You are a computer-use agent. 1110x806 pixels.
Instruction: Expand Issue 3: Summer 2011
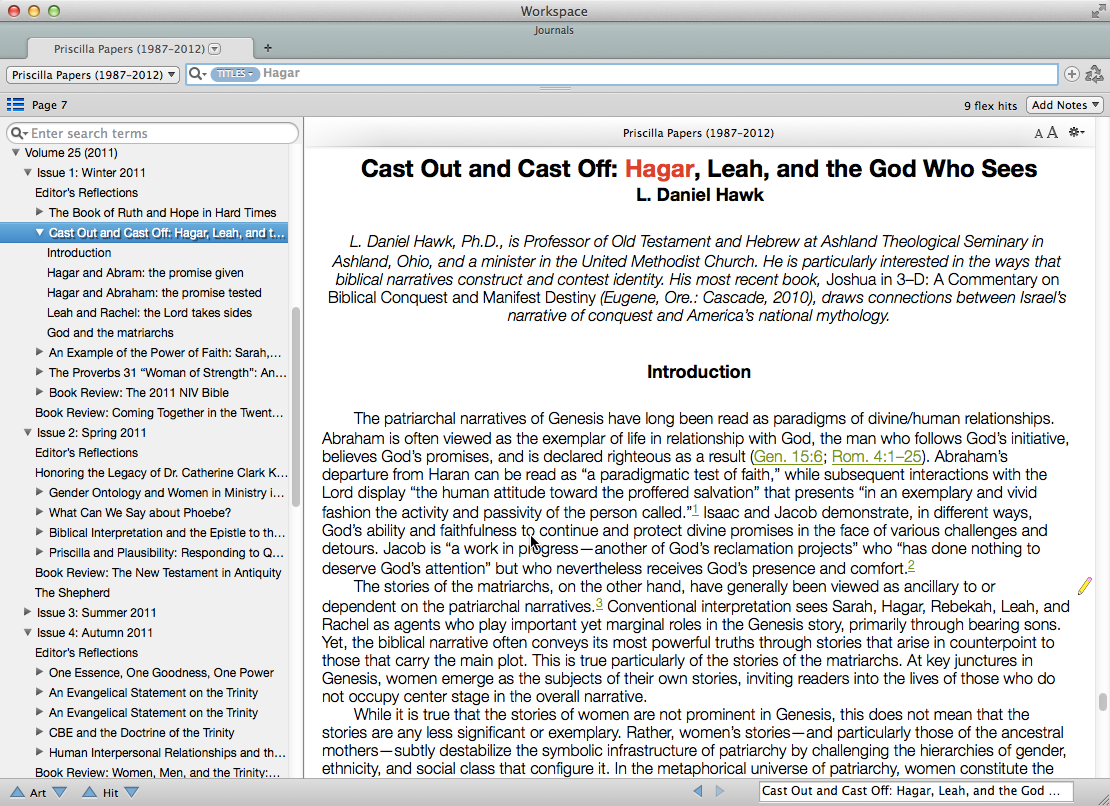coord(28,611)
